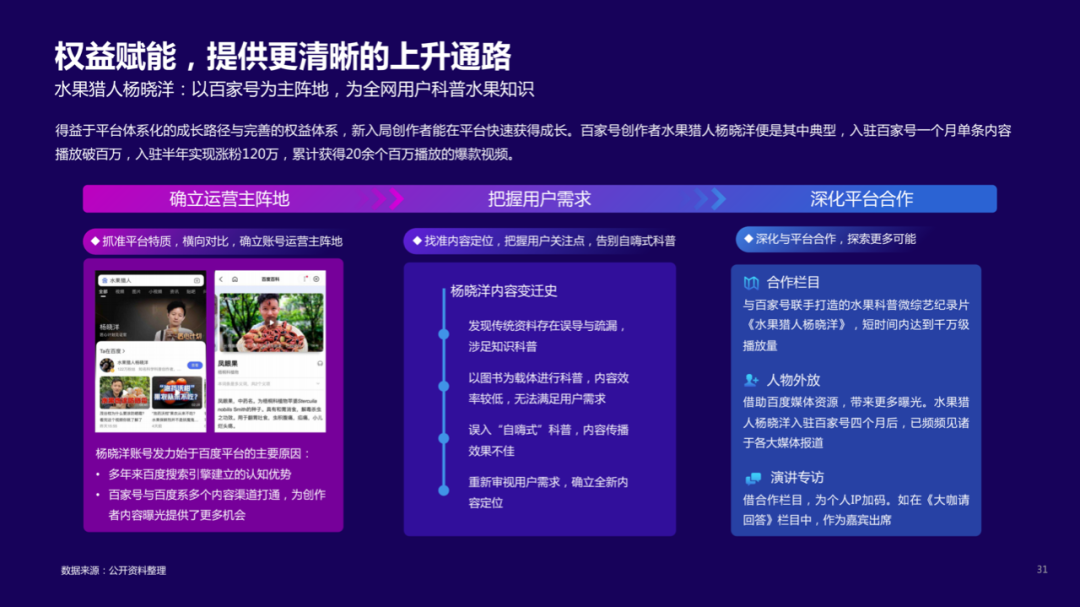Image resolution: width=1080 pixels, height=607 pixels.
Task: Click the 深化平台合作 stage header
Action: pyautogui.click(x=862, y=199)
